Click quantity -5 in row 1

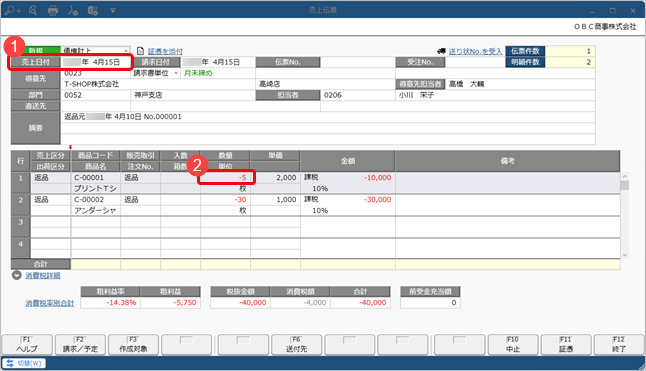point(243,177)
